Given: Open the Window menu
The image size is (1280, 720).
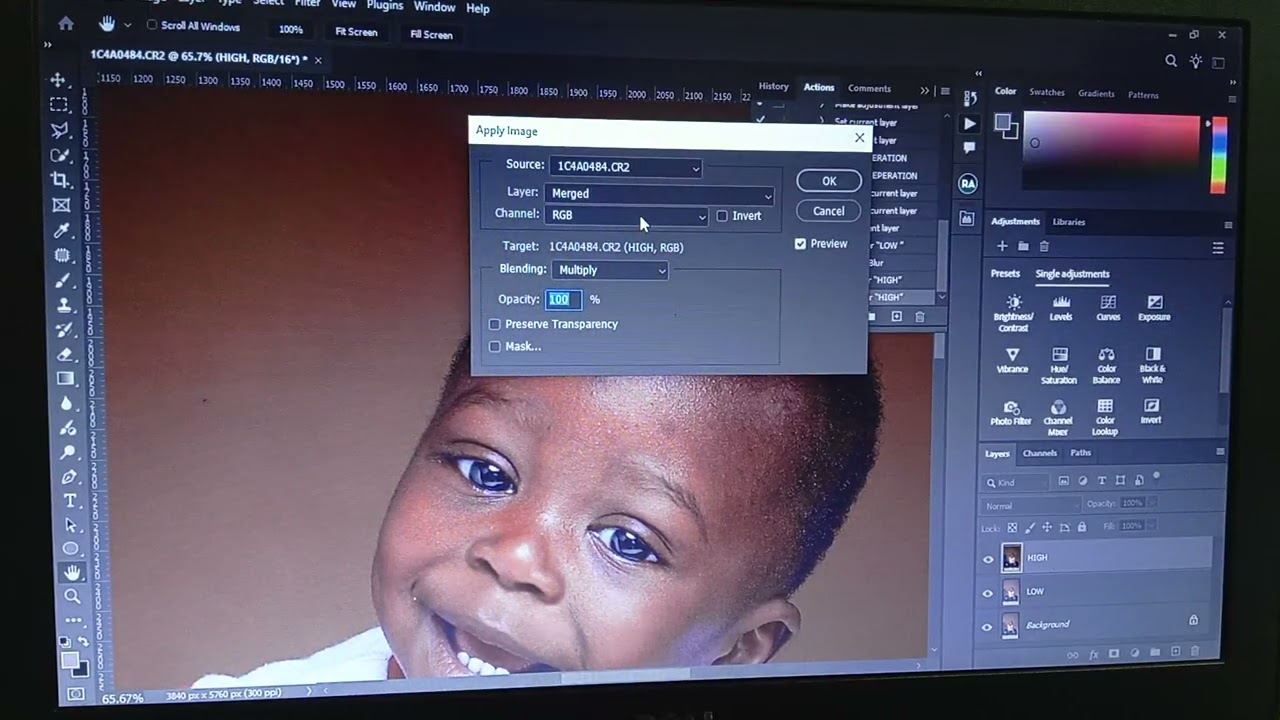Looking at the screenshot, I should pyautogui.click(x=434, y=6).
